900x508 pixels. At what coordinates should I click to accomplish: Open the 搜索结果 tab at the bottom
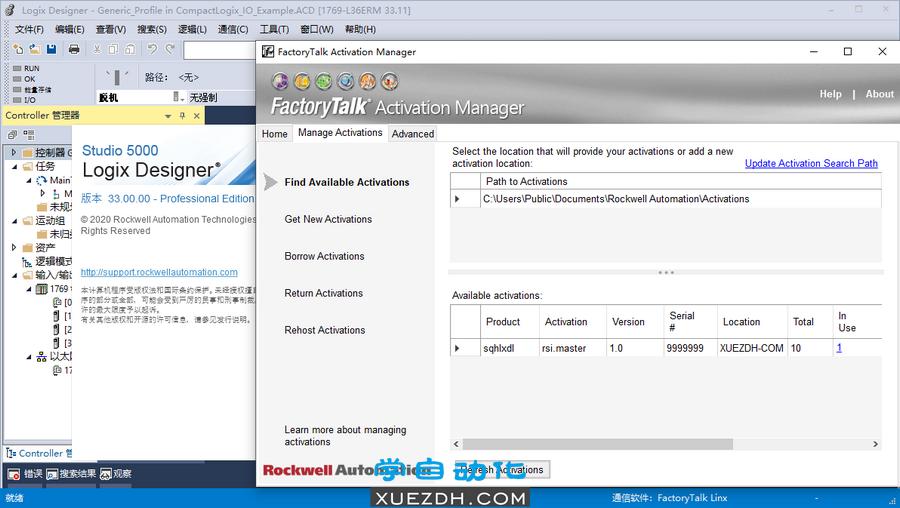[71, 474]
